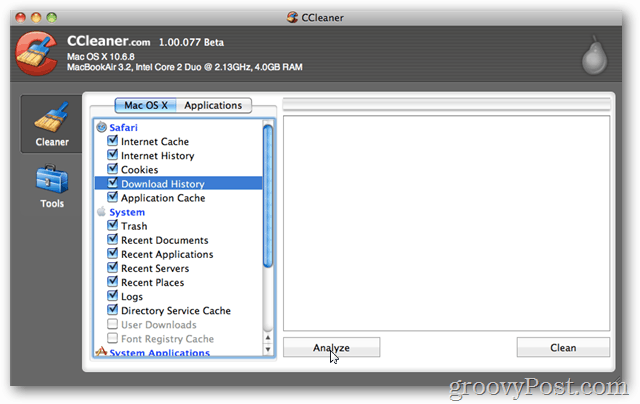Enable the Font Registry Cache checkbox
This screenshot has width=640, height=404.
click(x=112, y=338)
